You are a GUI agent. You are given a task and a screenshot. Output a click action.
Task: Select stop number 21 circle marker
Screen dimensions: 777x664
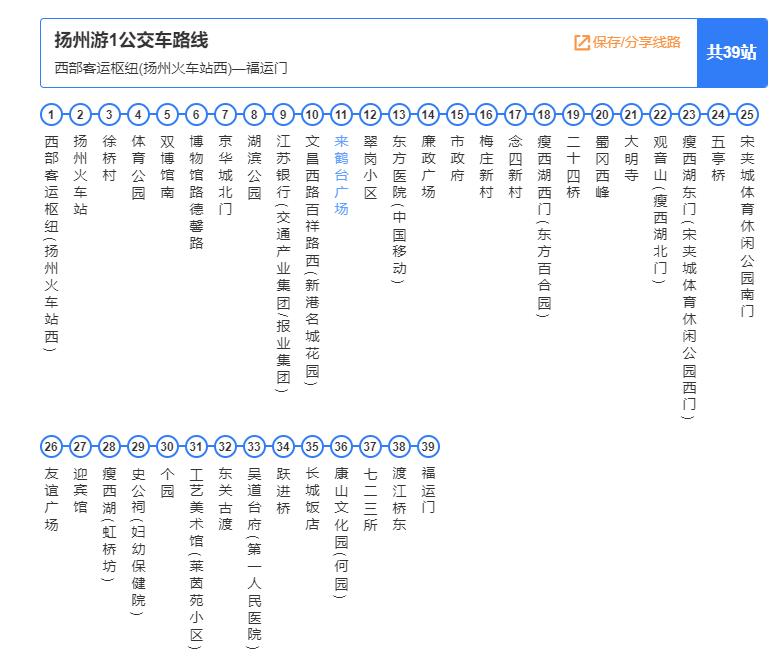[631, 115]
